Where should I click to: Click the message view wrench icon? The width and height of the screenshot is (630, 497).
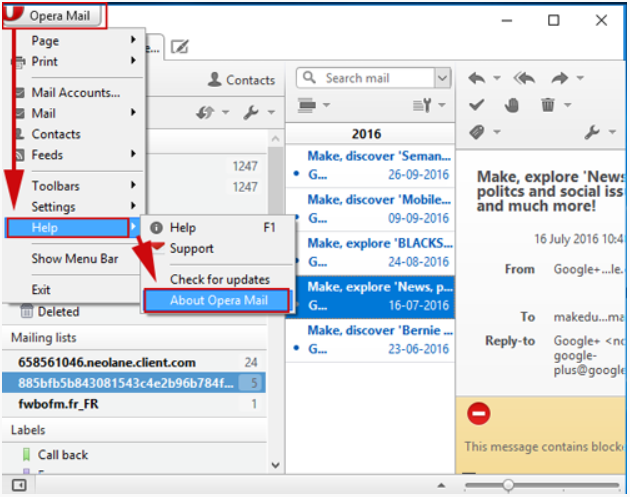[x=592, y=132]
